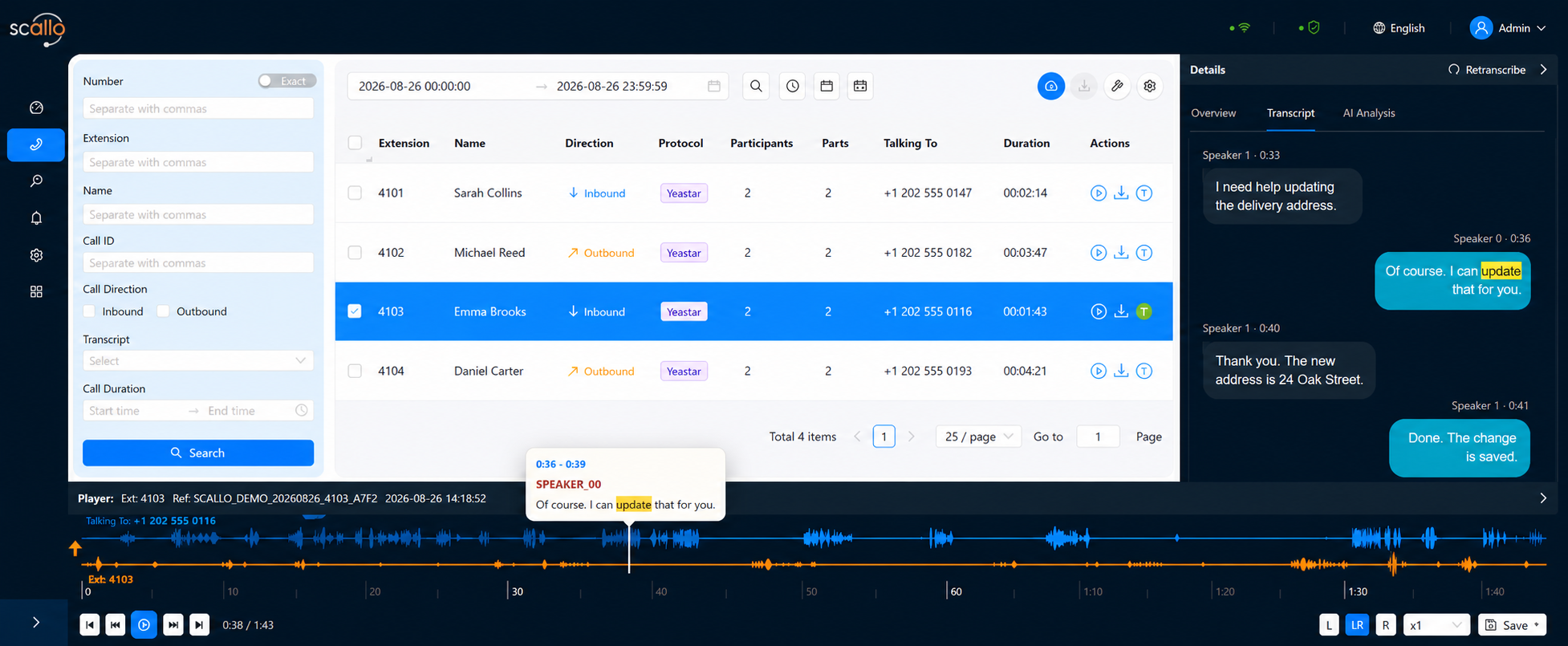Play recording for Sarah Collins row

(x=1099, y=193)
